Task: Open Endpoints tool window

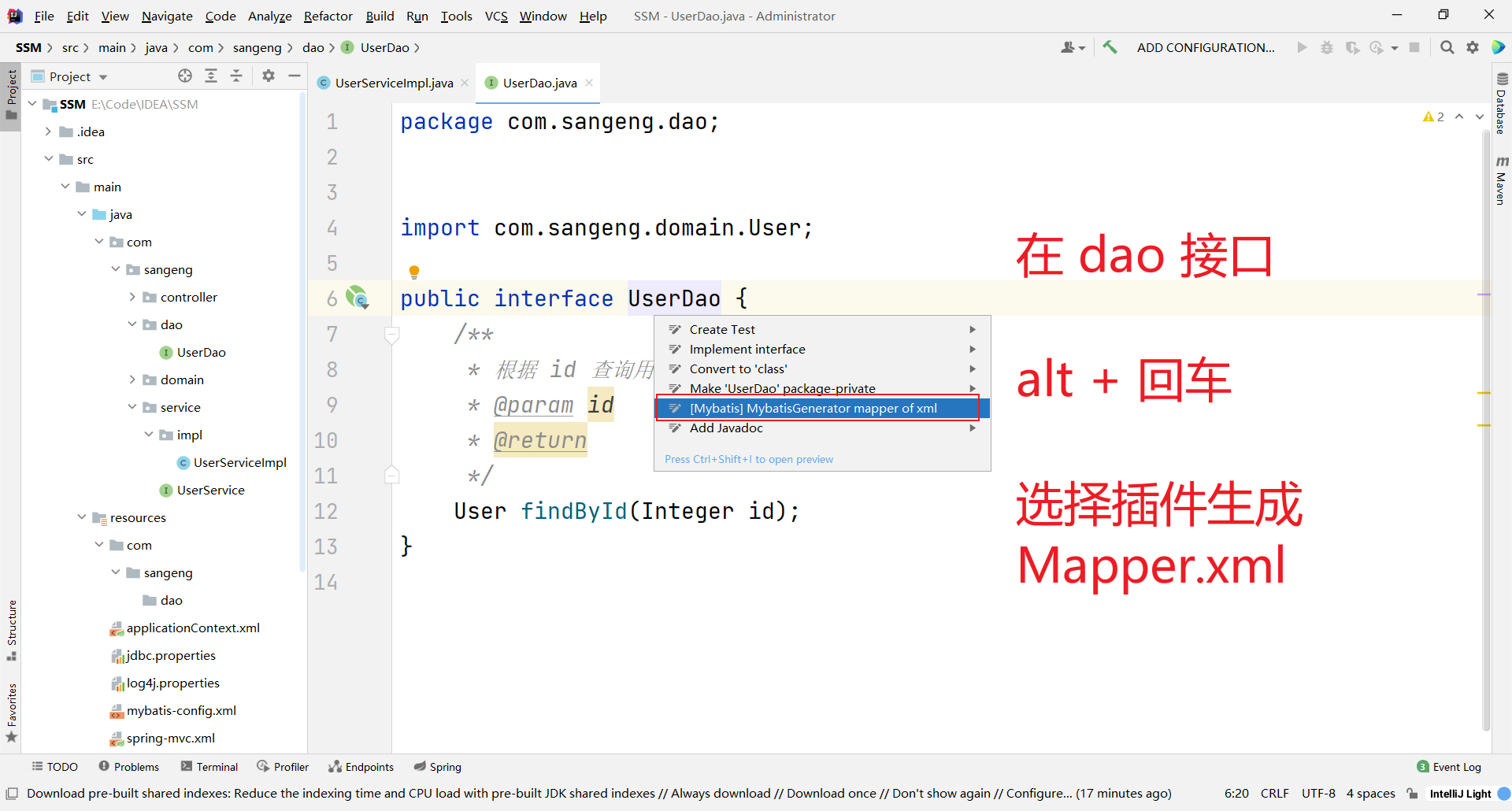Action: (361, 767)
